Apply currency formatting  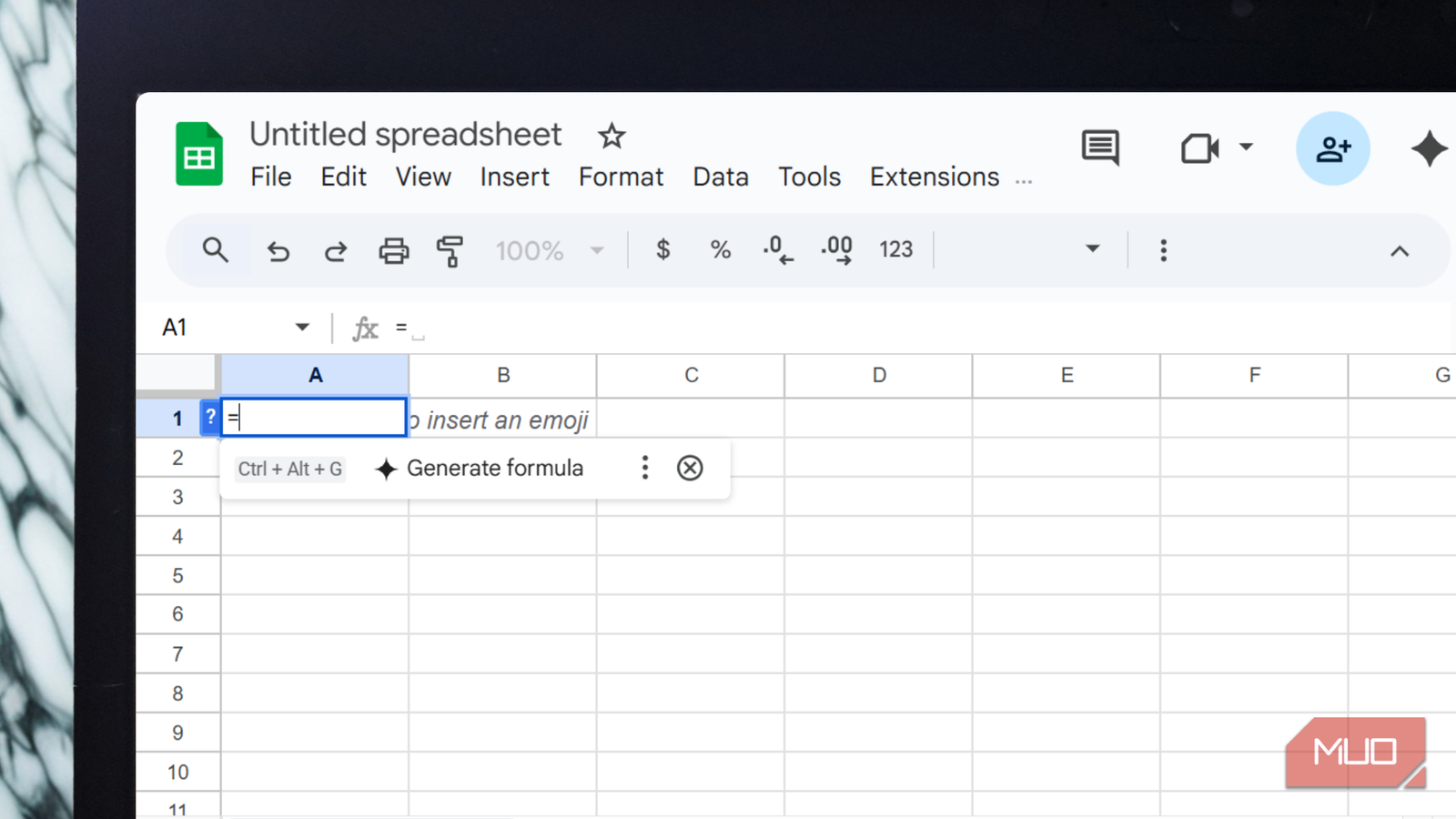[x=663, y=250]
